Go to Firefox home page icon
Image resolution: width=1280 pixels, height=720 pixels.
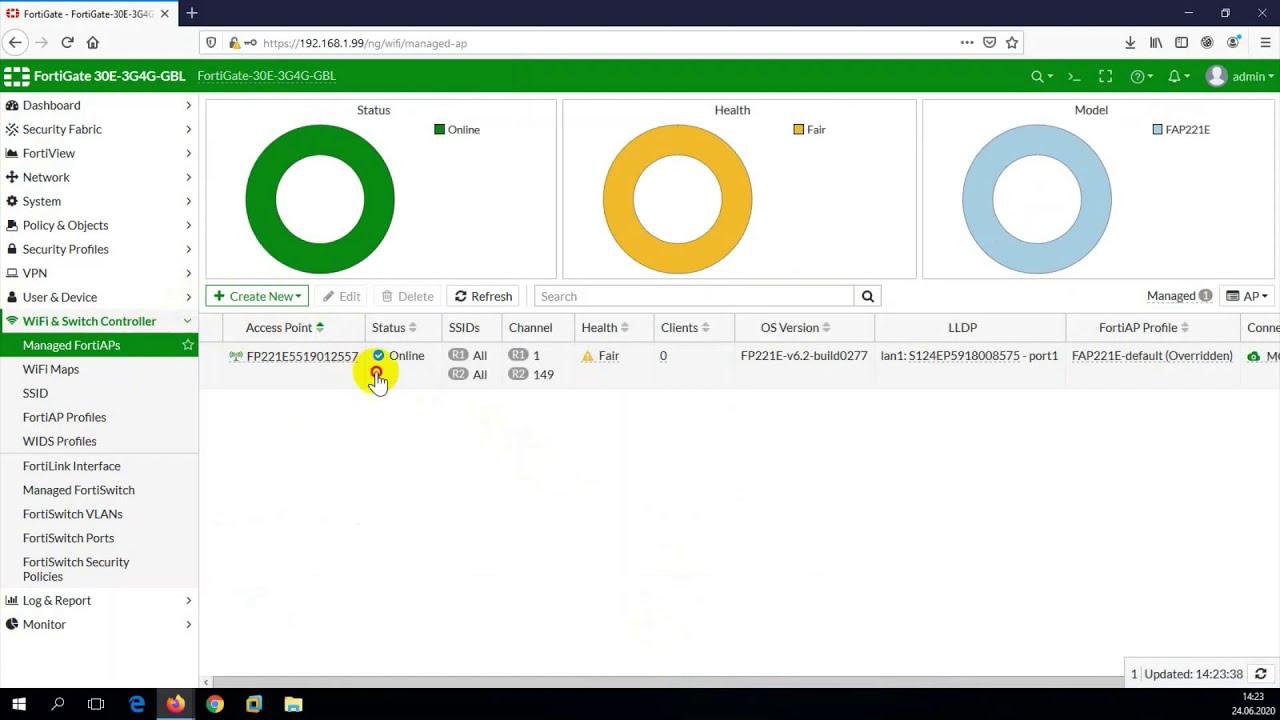click(93, 42)
